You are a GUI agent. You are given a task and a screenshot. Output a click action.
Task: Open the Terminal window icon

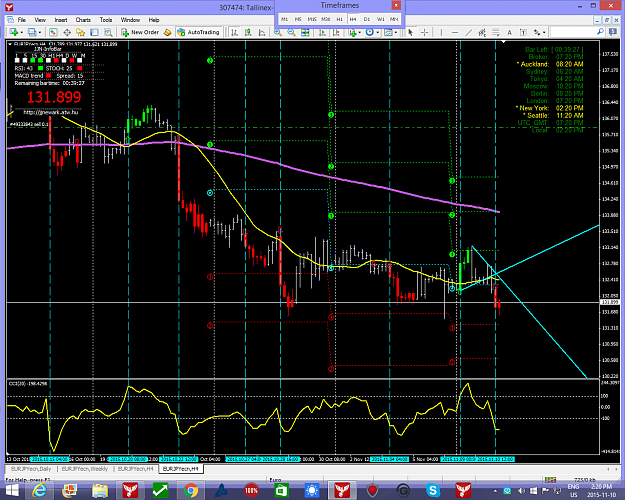click(x=94, y=32)
